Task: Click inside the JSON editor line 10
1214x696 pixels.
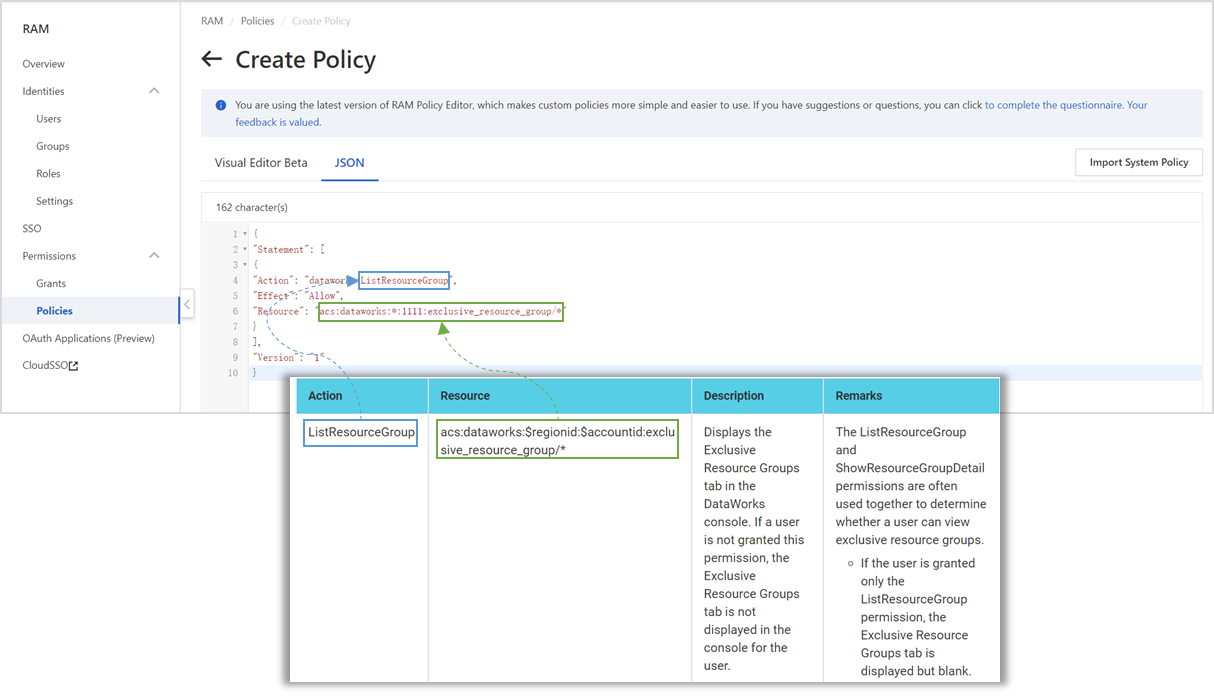Action: [x=725, y=373]
